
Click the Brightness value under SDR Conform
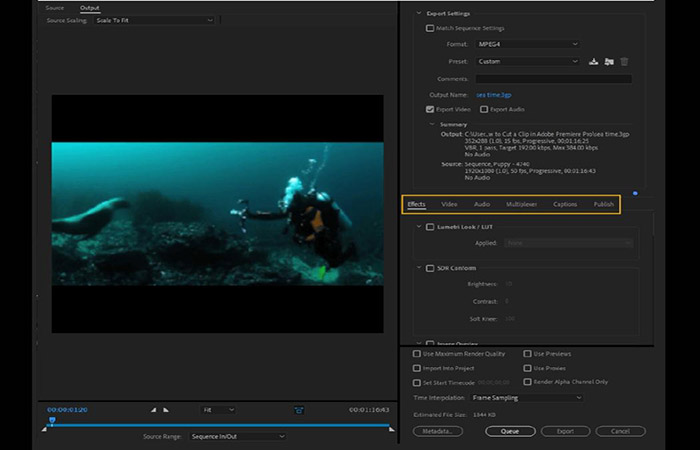click(x=508, y=284)
